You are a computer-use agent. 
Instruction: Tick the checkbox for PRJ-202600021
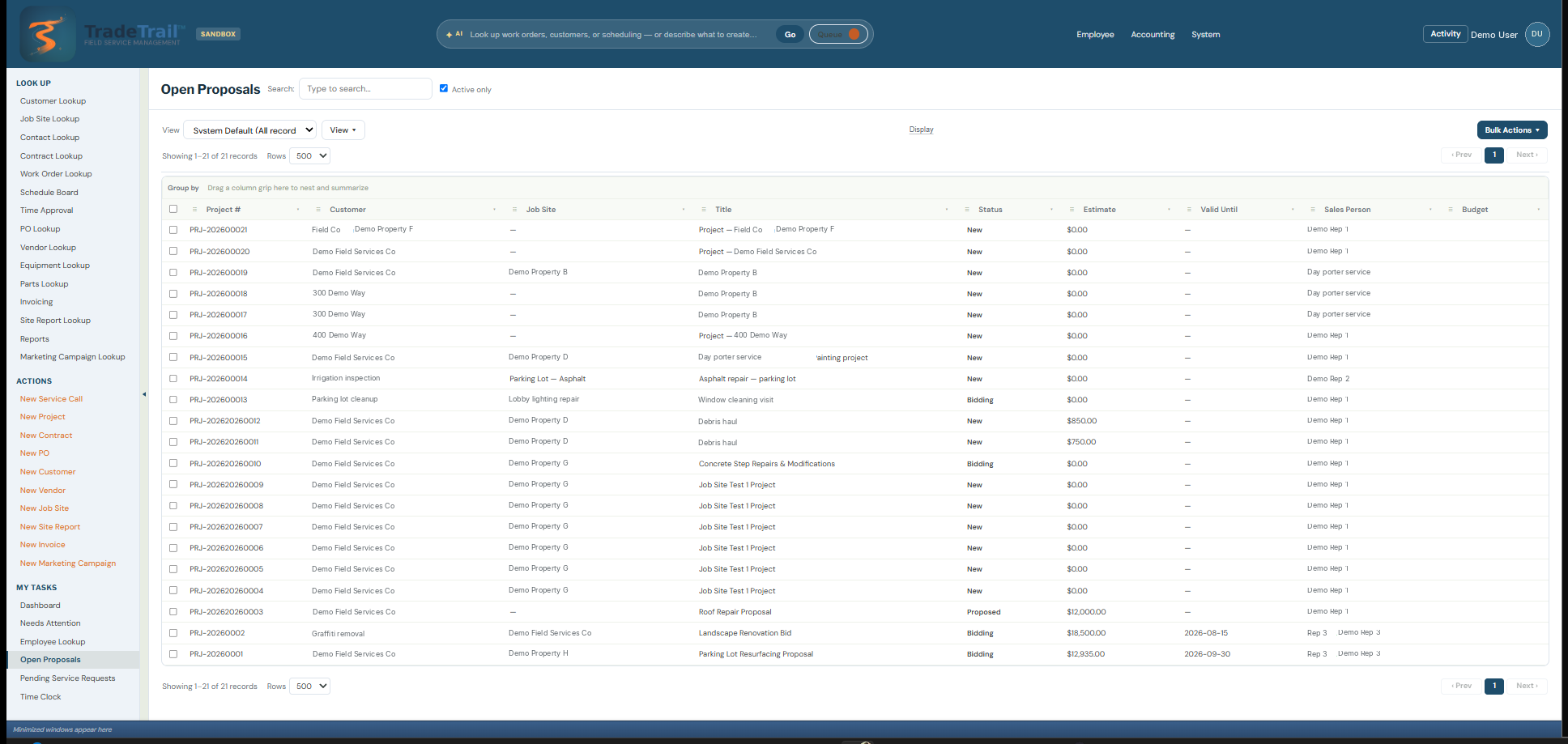(x=173, y=230)
